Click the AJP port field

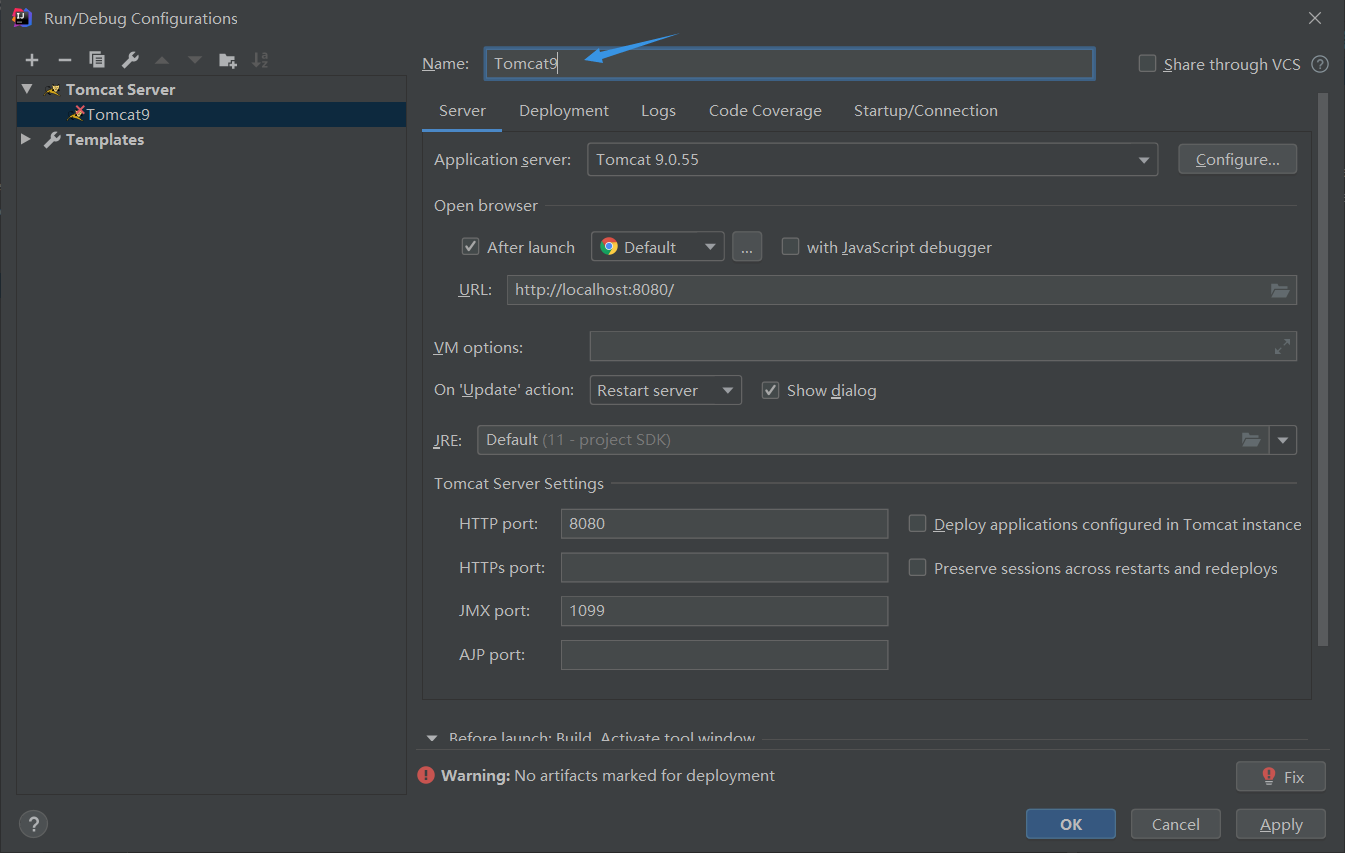[x=724, y=655]
